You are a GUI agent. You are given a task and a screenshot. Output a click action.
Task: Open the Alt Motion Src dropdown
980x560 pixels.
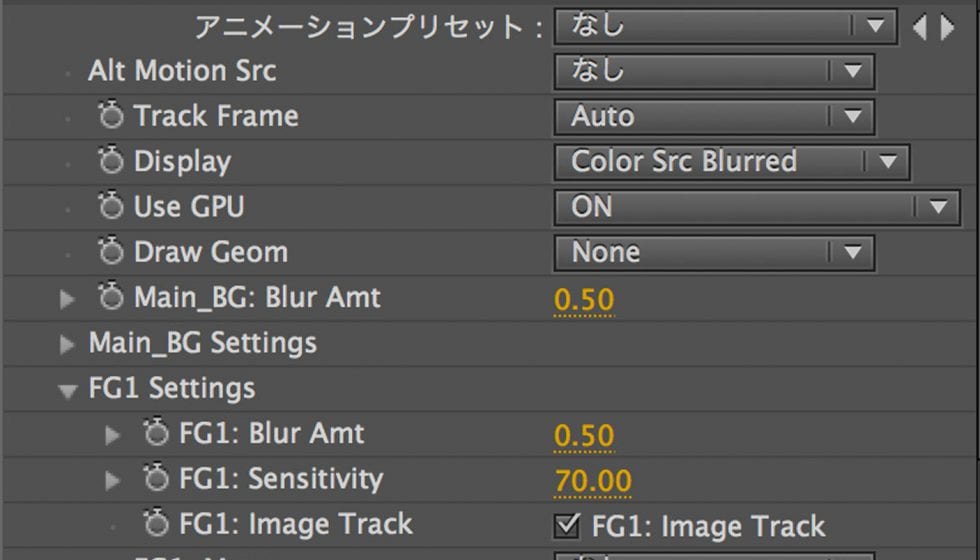714,71
